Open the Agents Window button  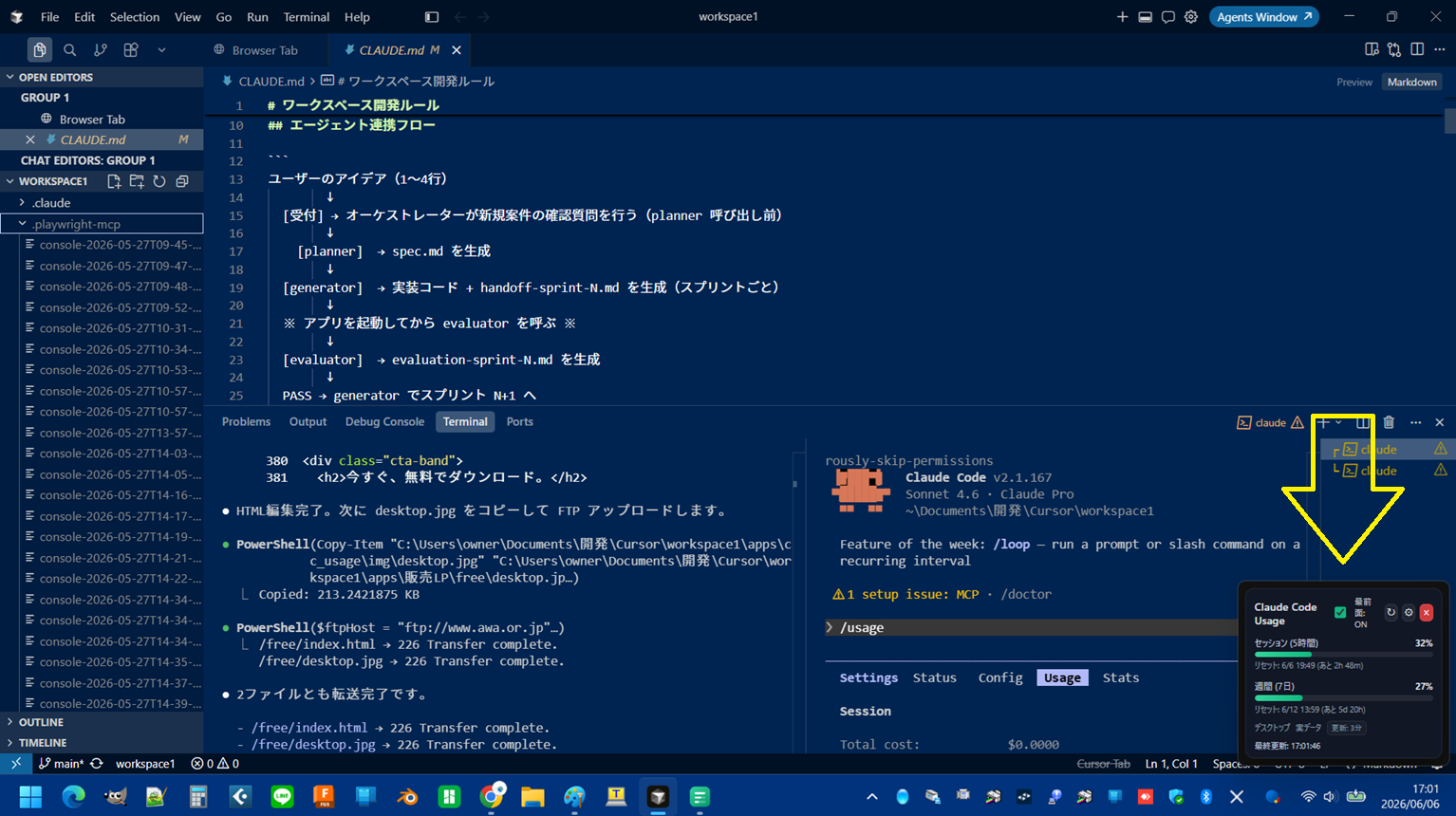(1263, 17)
